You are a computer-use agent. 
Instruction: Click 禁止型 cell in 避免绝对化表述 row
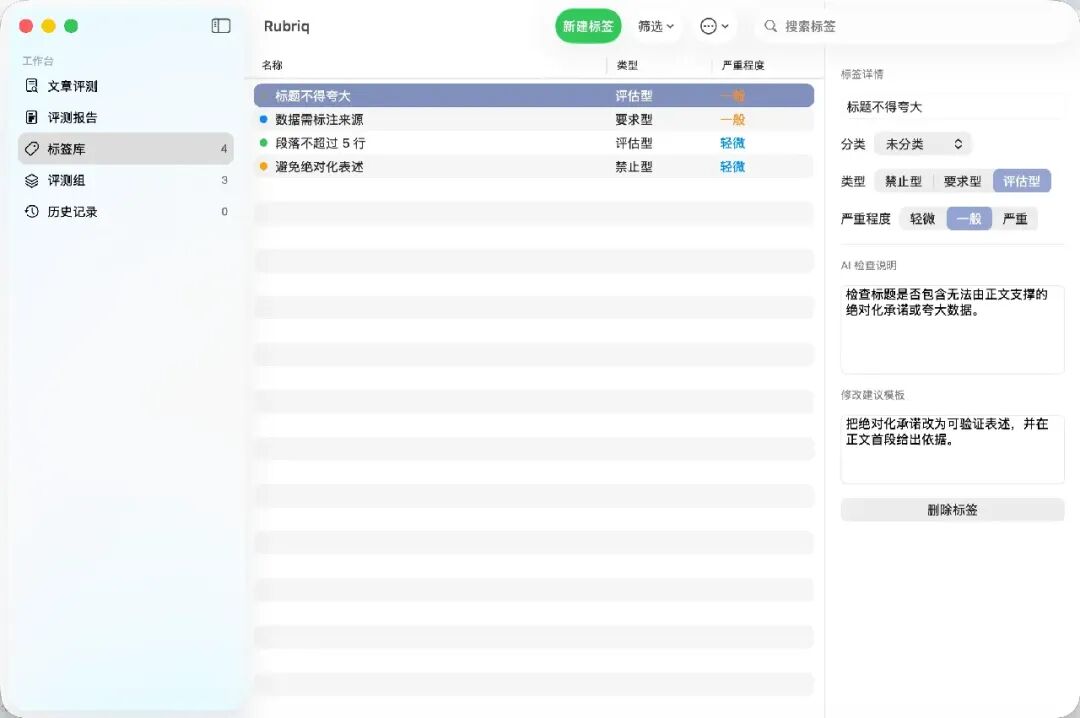pos(634,166)
